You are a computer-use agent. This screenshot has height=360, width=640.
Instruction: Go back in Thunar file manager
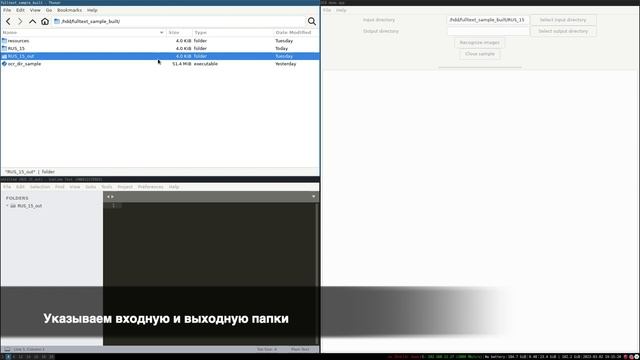pyautogui.click(x=8, y=21)
